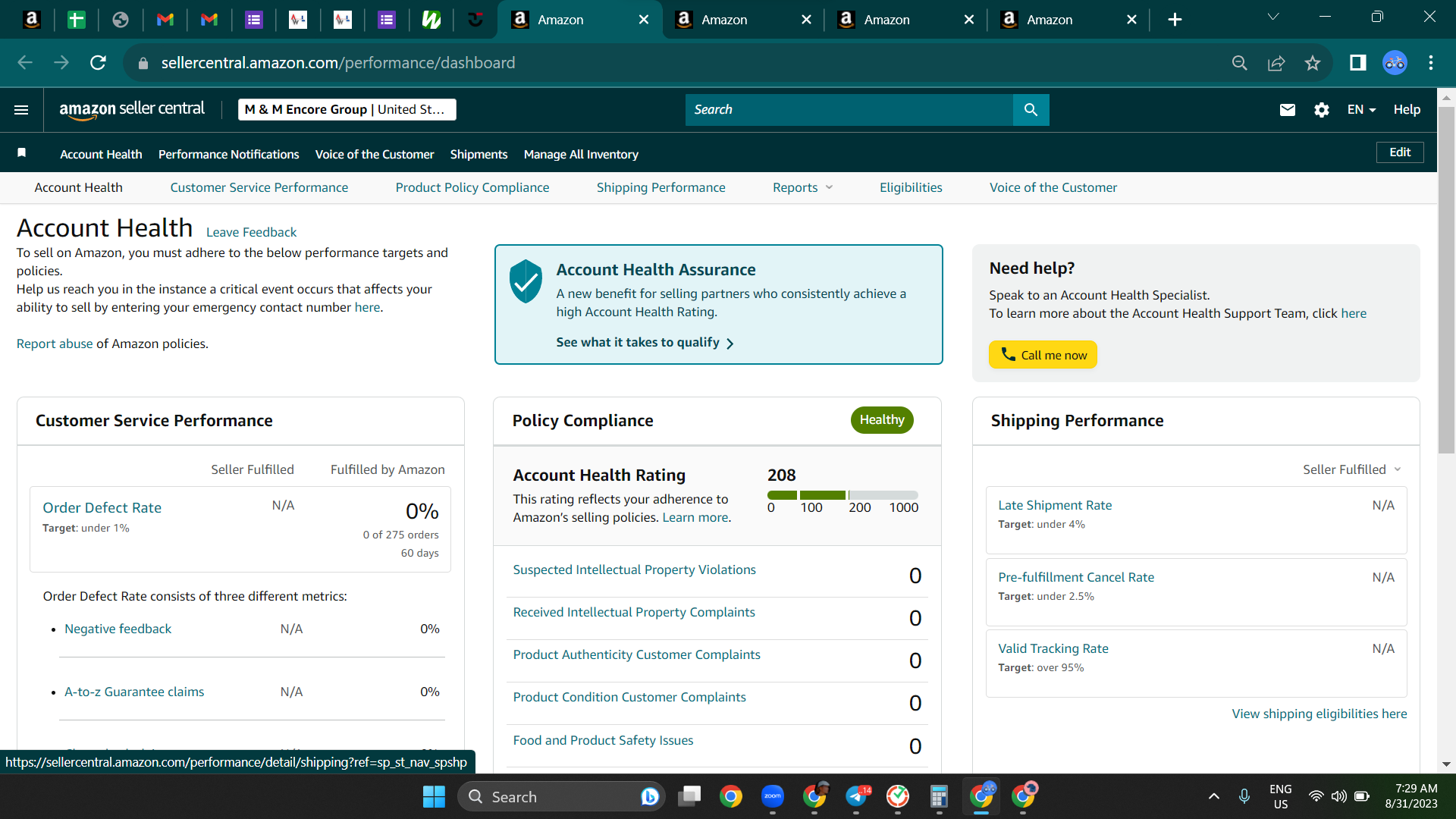This screenshot has width=1456, height=819.
Task: Toggle the browser side panel
Action: click(x=1357, y=63)
